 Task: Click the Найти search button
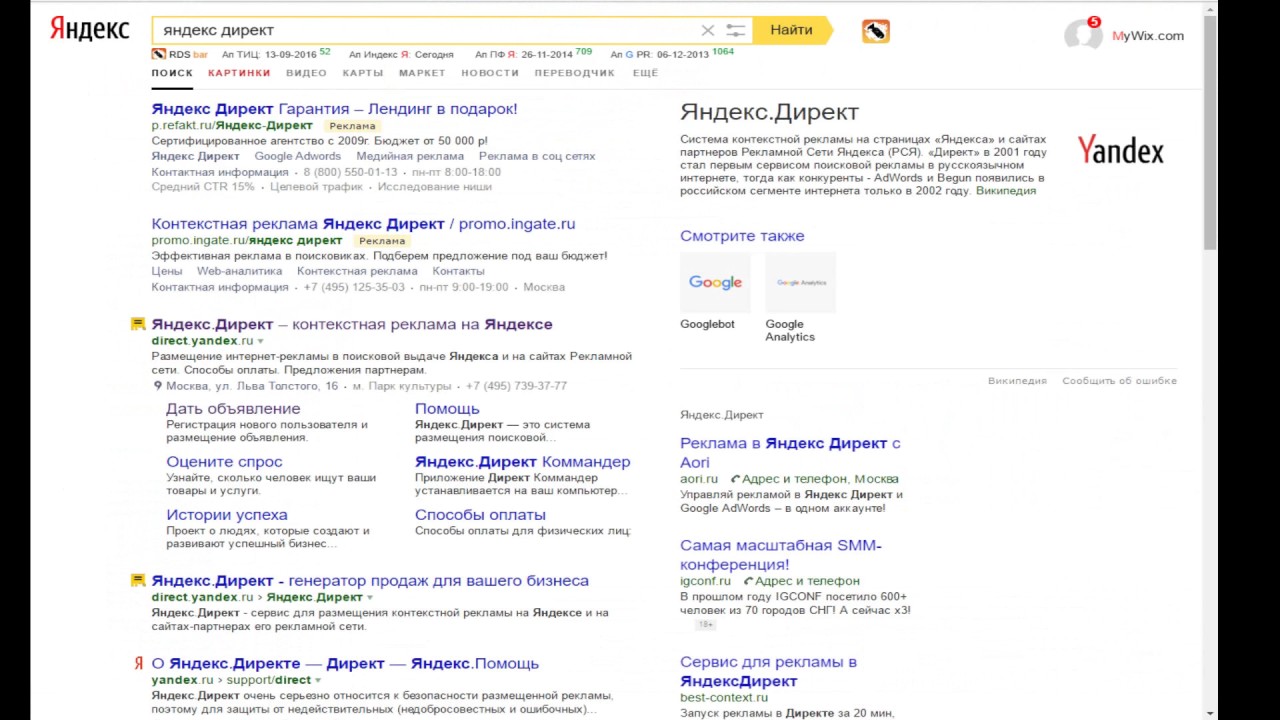click(792, 30)
